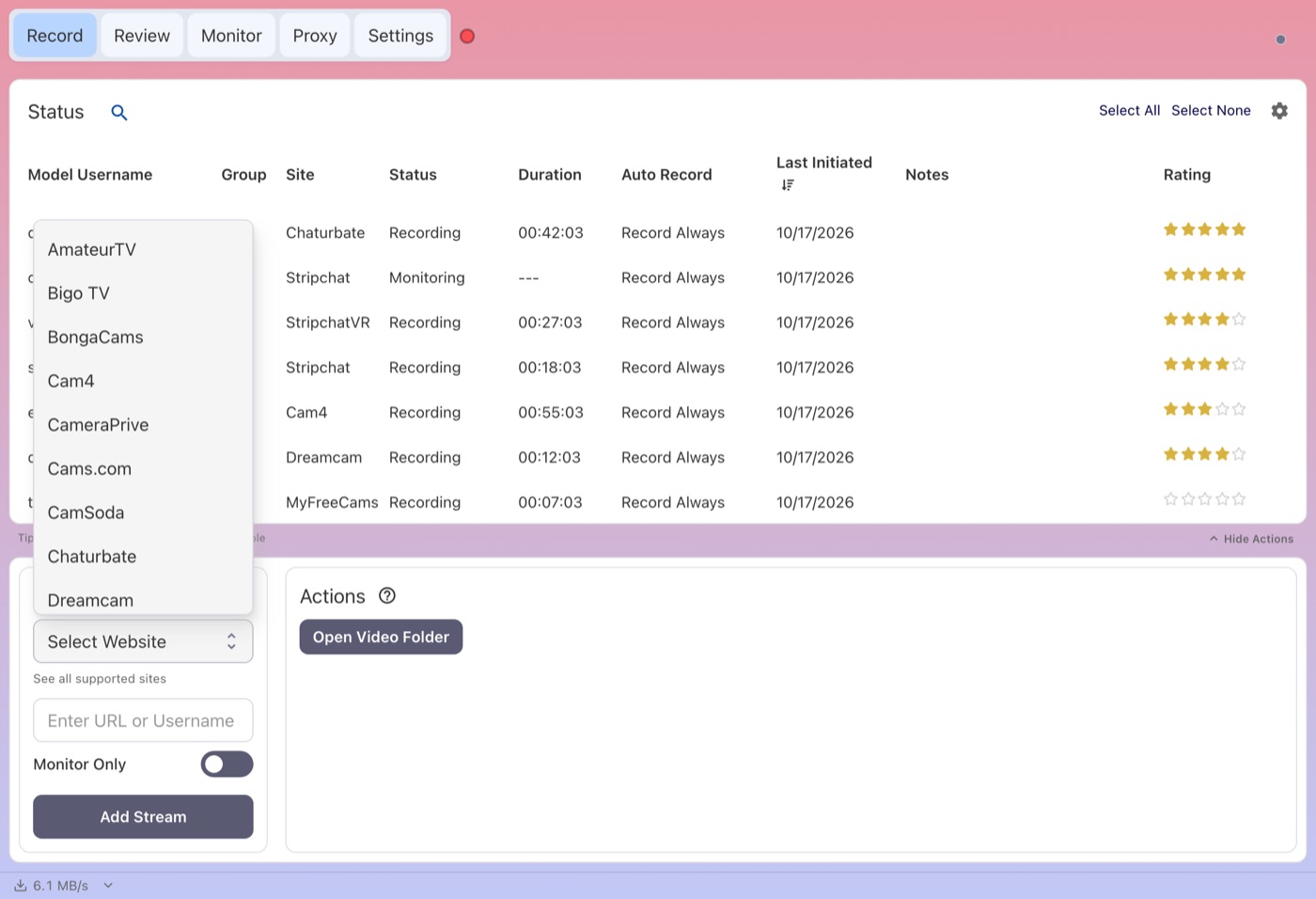This screenshot has height=899, width=1316.
Task: Switch to the Review tab
Action: pyautogui.click(x=142, y=36)
